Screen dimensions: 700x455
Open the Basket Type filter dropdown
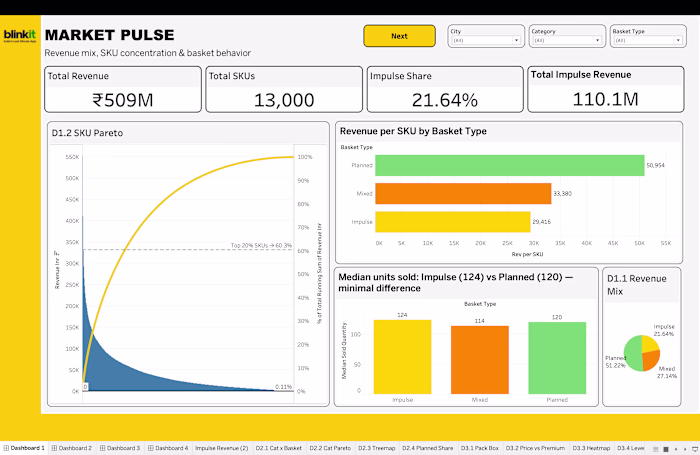coord(648,40)
